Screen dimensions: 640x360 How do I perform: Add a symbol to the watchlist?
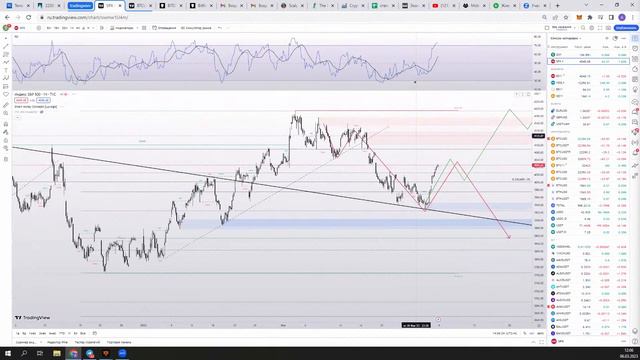(x=607, y=38)
